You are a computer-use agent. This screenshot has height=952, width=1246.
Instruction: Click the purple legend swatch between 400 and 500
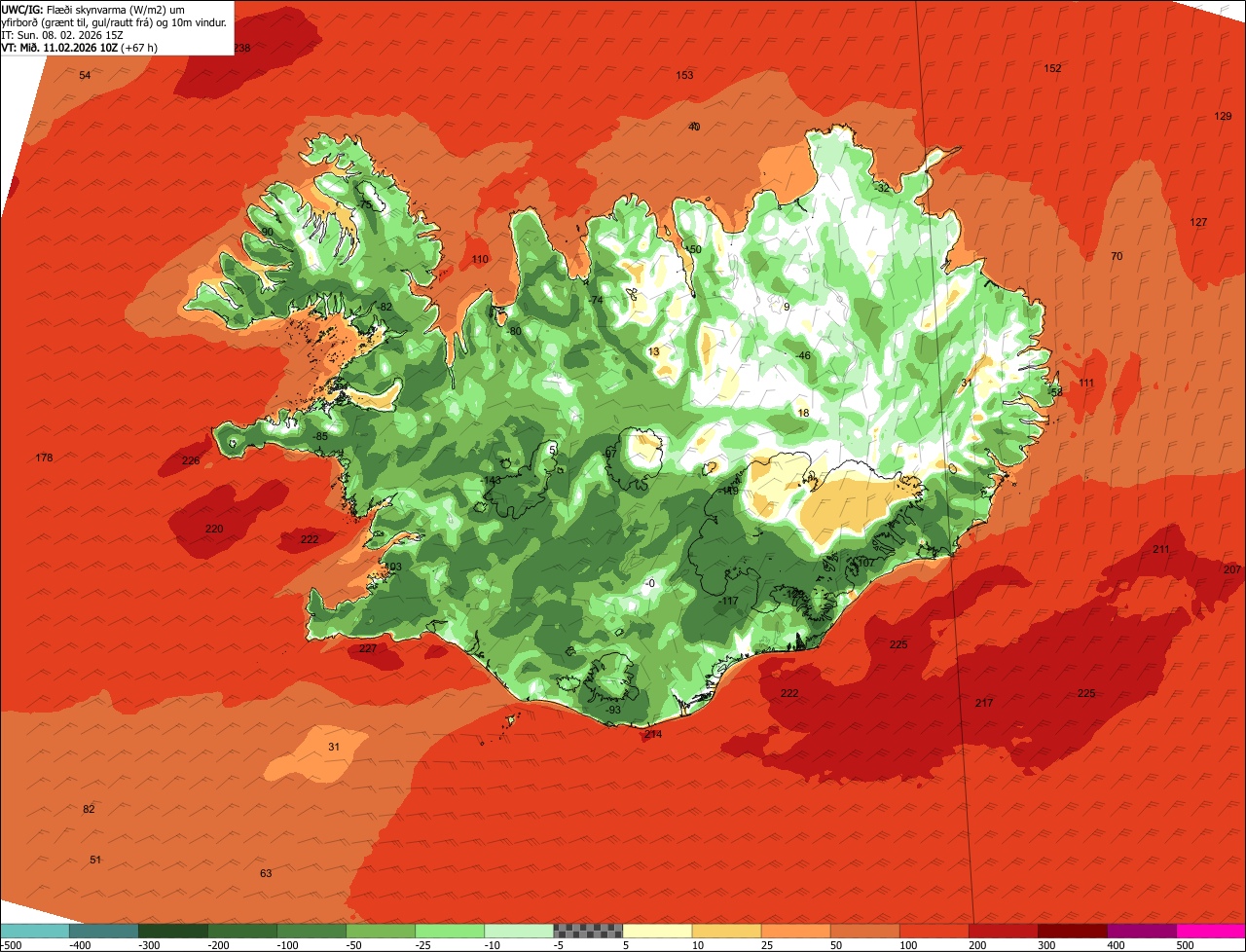(1141, 931)
